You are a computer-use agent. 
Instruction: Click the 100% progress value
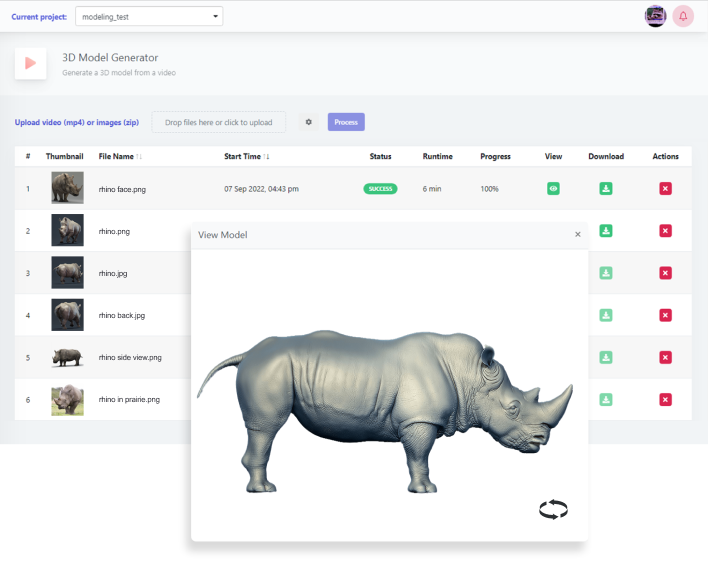click(489, 189)
